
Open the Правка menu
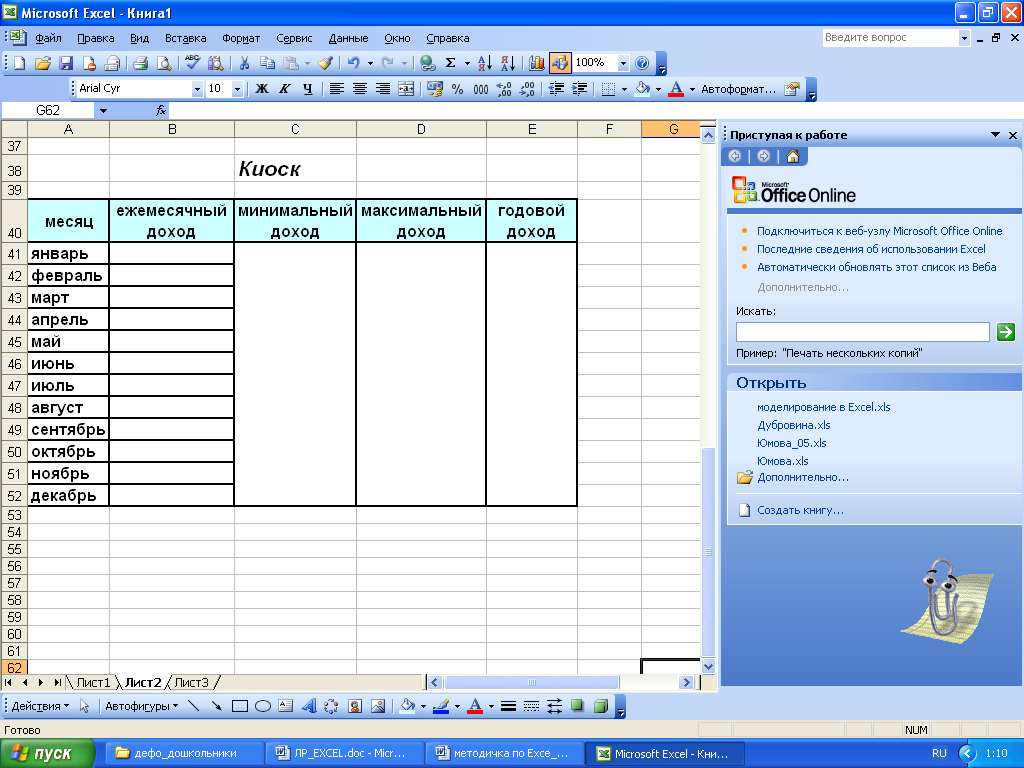(95, 38)
